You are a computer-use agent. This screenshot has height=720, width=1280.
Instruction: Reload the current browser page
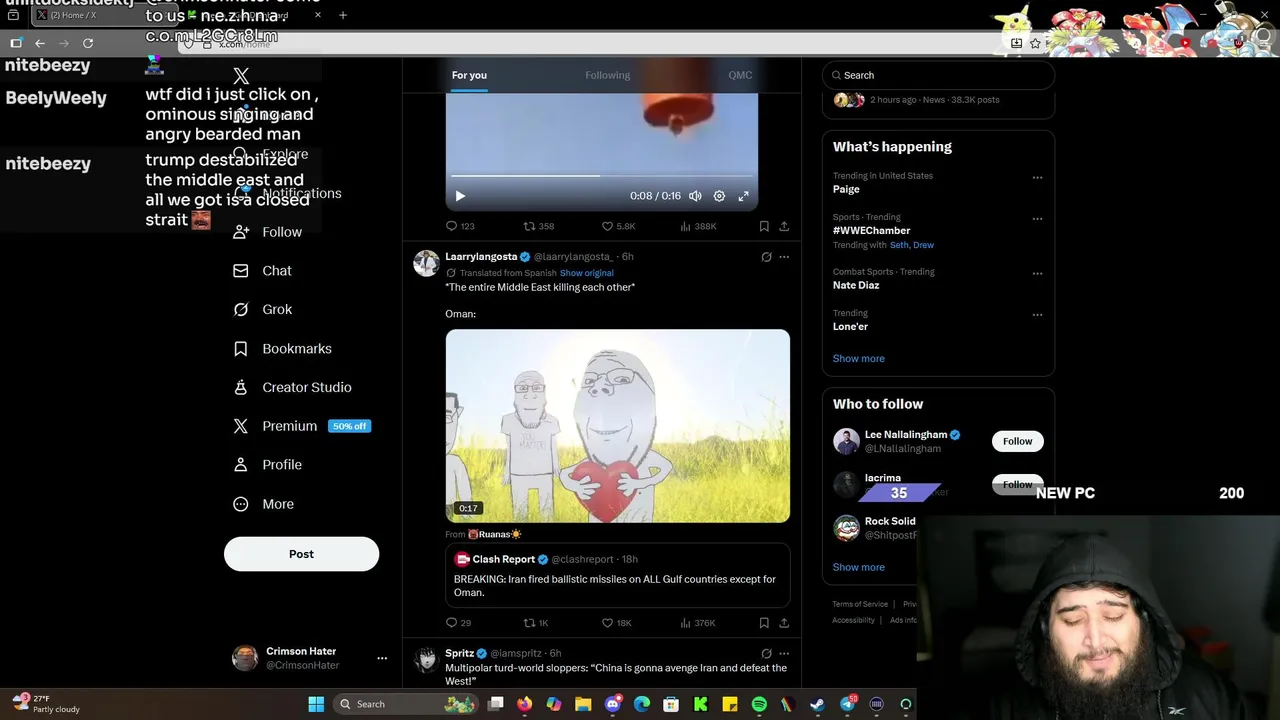[88, 43]
